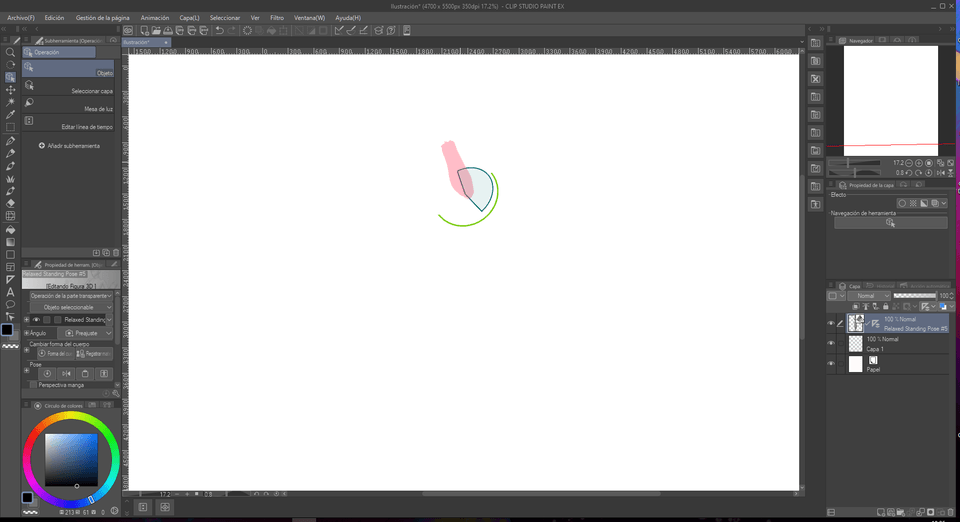Click the Navigator rotation slider
Image resolution: width=960 pixels, height=522 pixels.
854,173
